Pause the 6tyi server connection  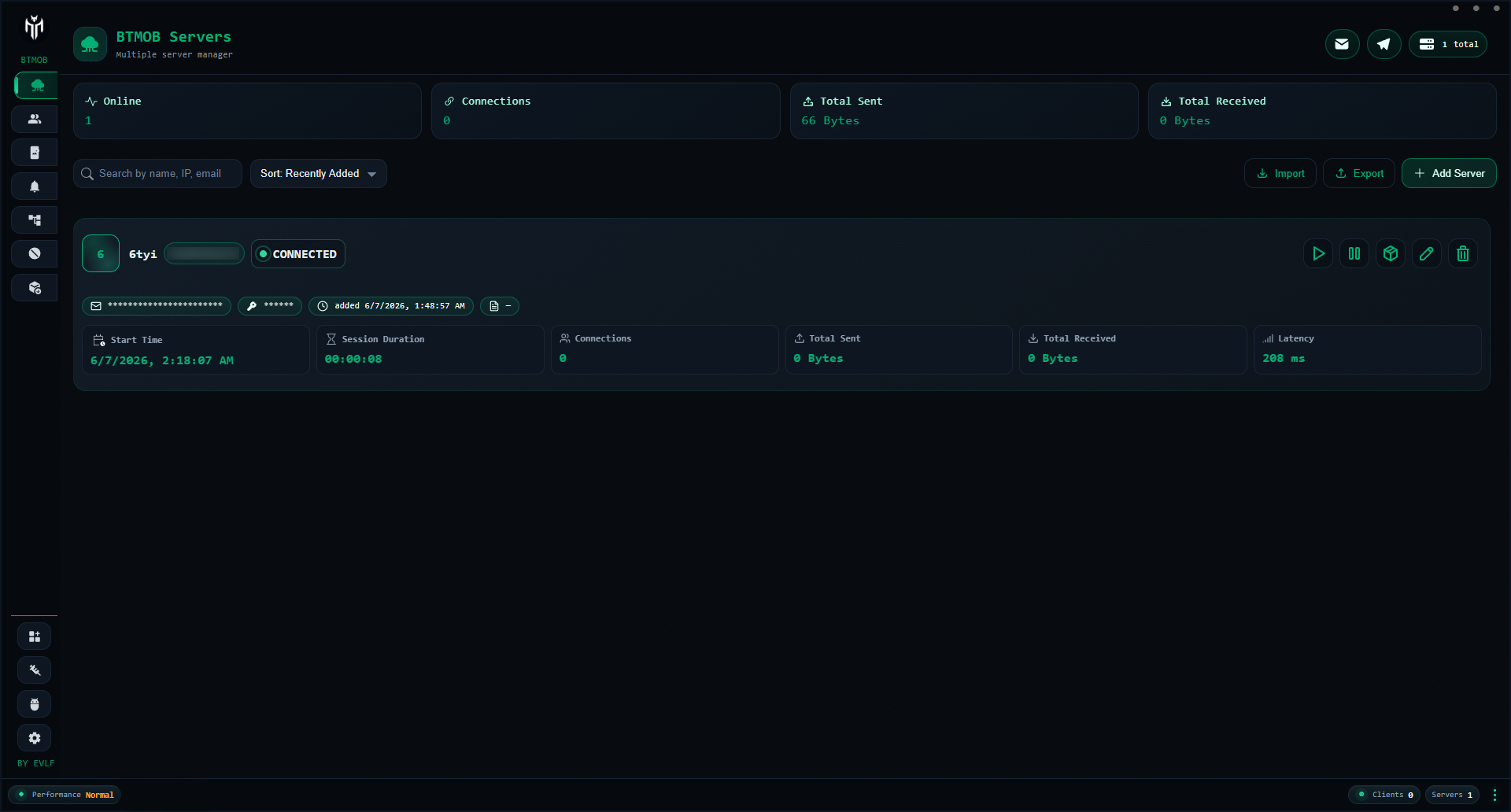pos(1354,253)
